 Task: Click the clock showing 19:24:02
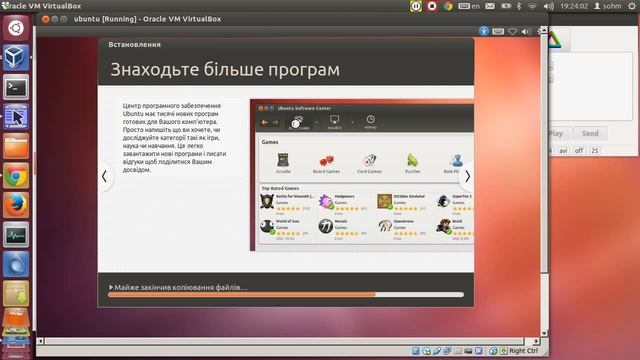click(574, 6)
